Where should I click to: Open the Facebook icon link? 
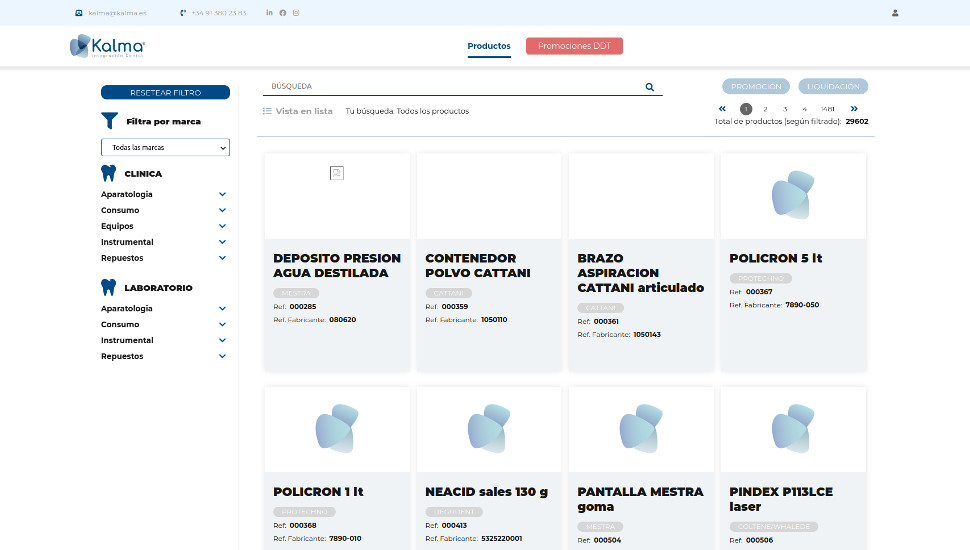tap(283, 13)
